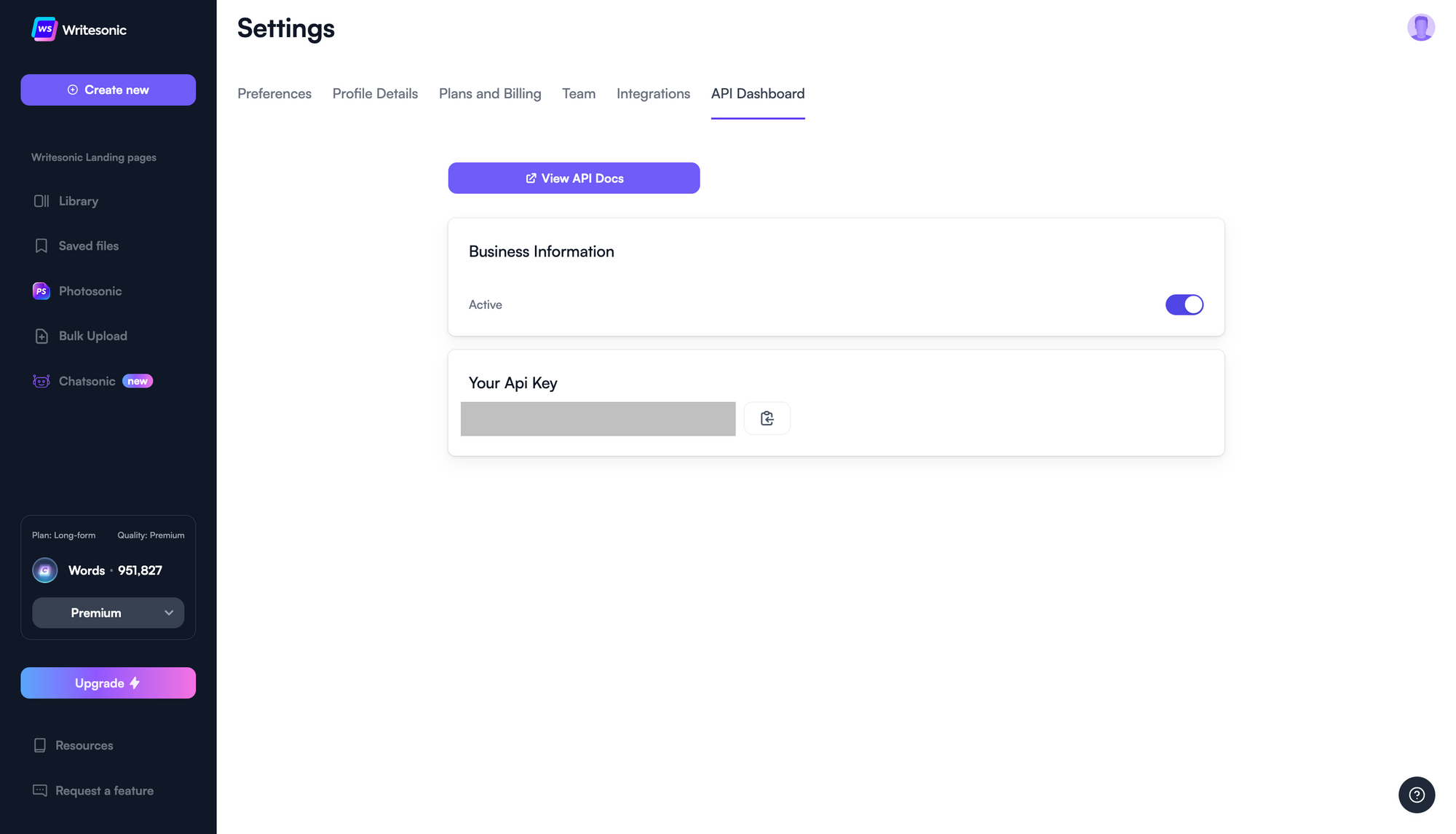Switch to Plans and Billing tab
The height and width of the screenshot is (834, 1456).
point(490,93)
